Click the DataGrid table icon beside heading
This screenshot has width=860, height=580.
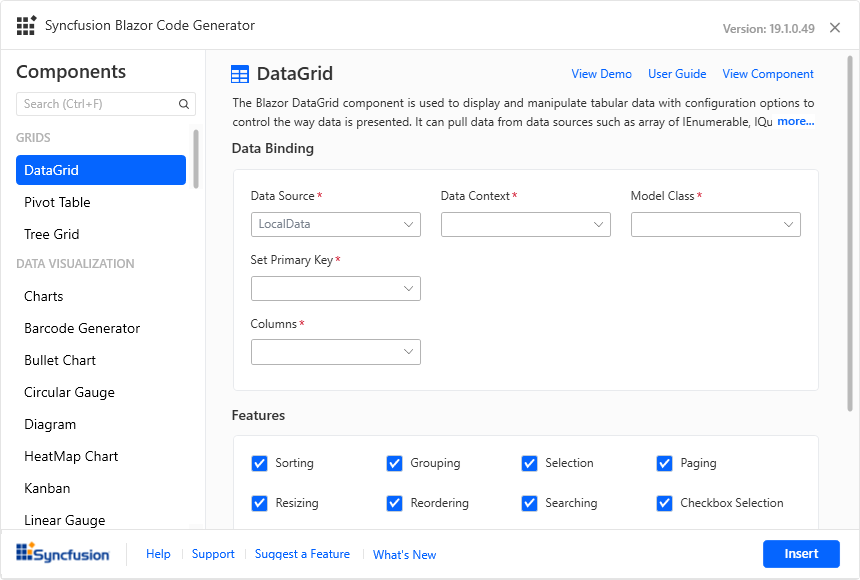(240, 74)
